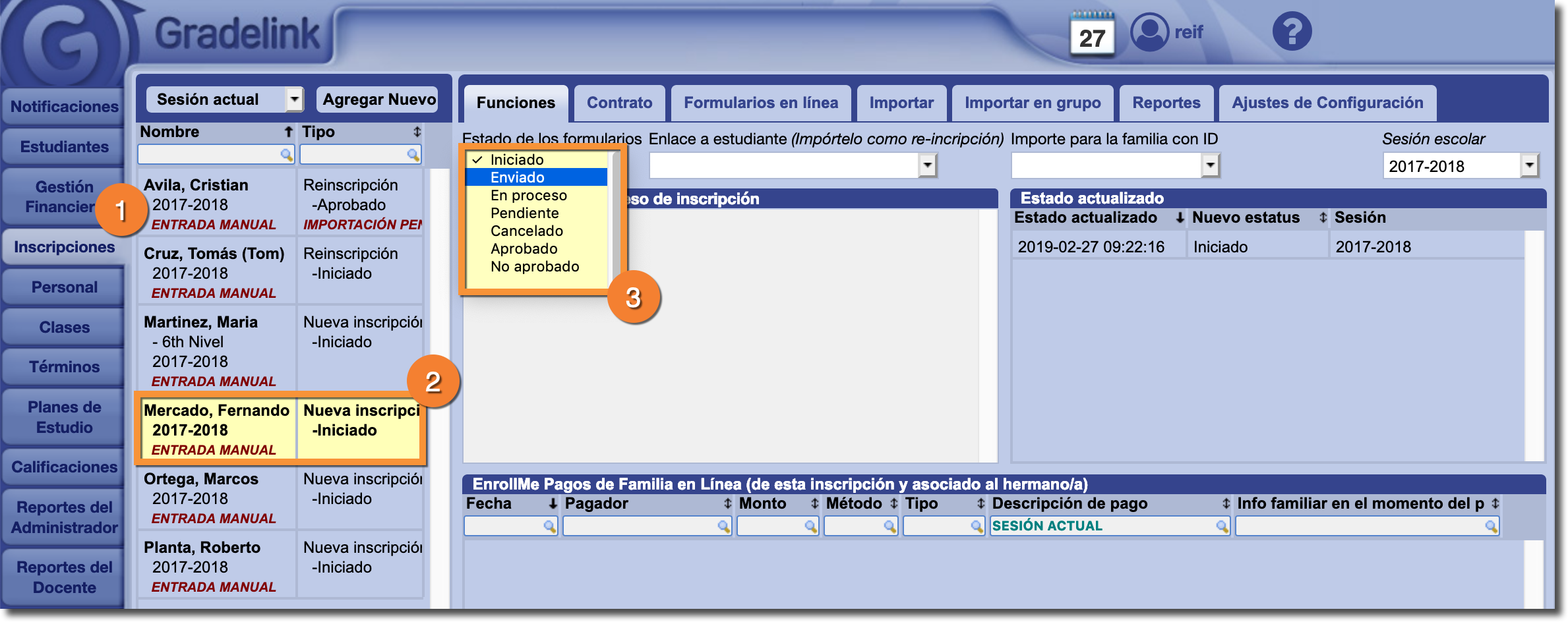
Task: Sort by Estado actualizado column arrow
Action: (x=1180, y=218)
